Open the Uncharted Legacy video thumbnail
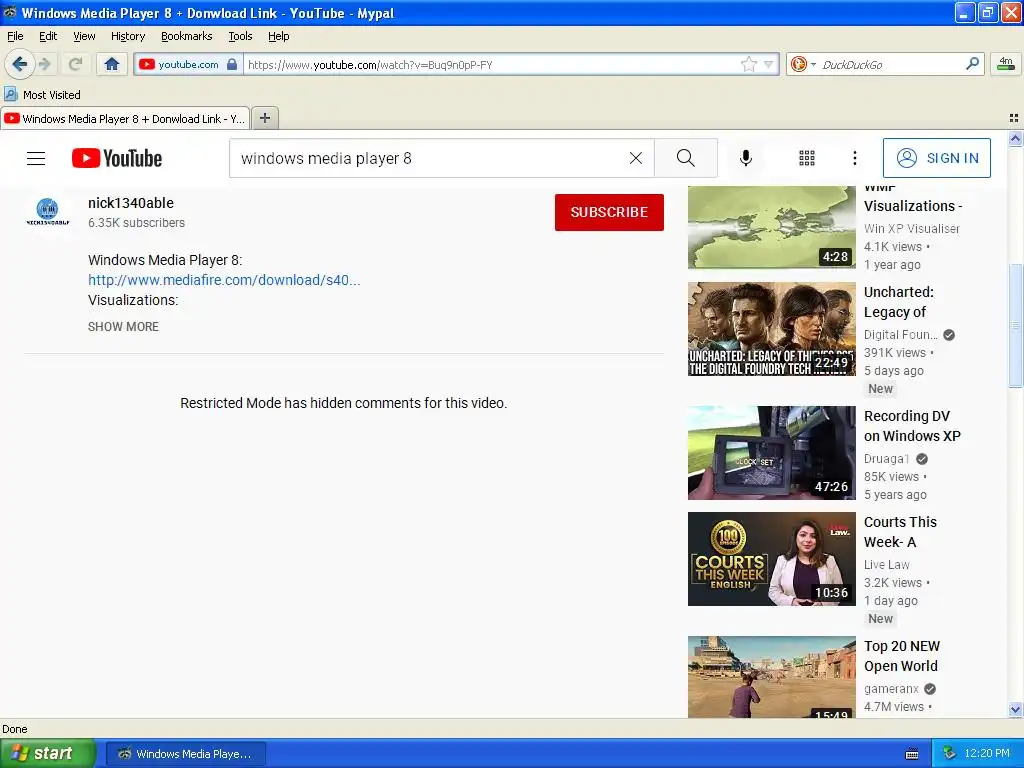 771,329
